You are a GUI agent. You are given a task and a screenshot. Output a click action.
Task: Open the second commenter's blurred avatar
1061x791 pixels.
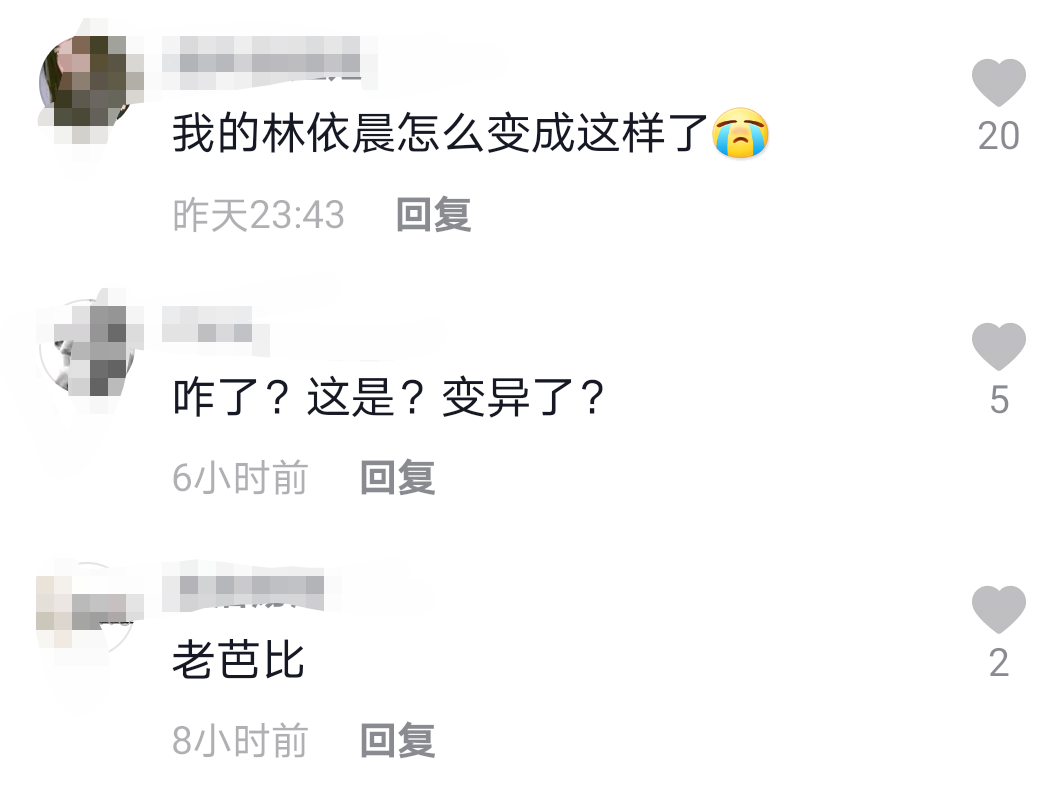pos(87,346)
